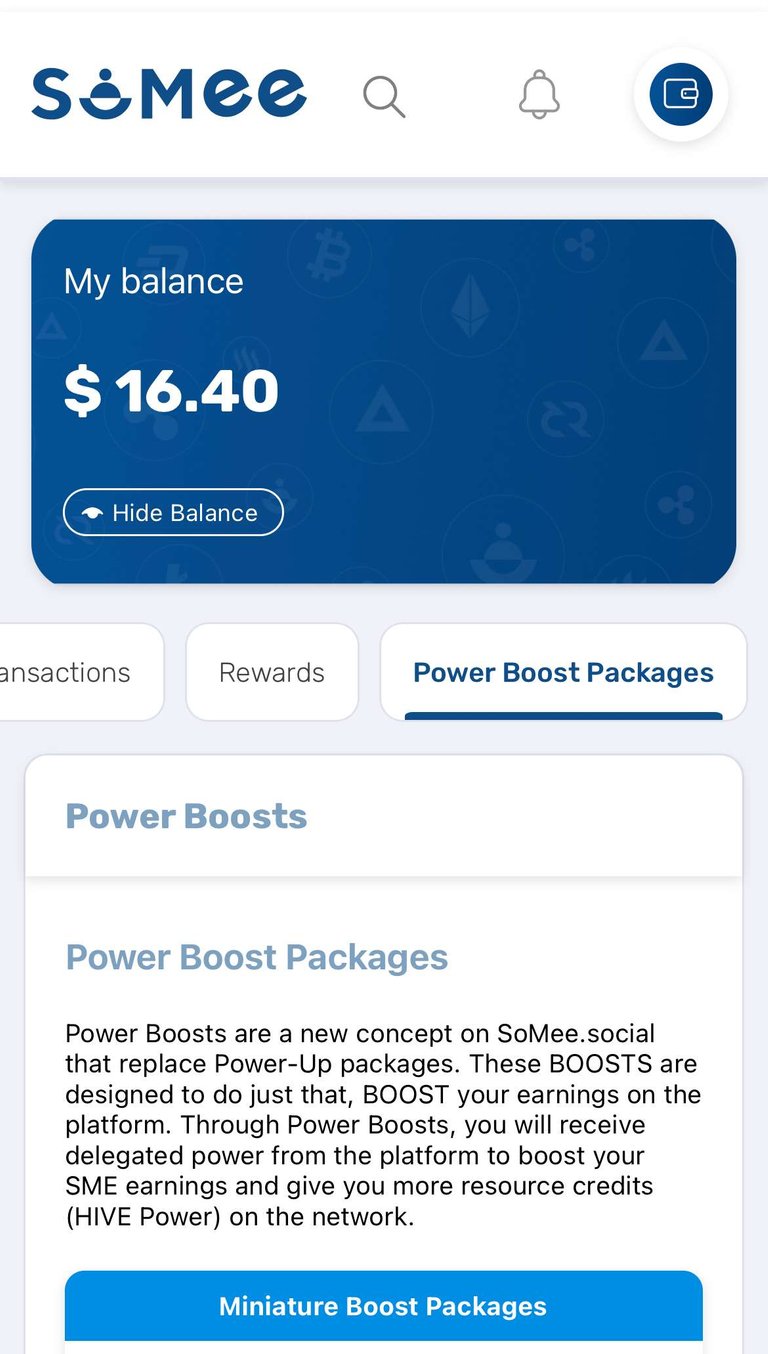Click the blue underline of active tab
Screen dimensions: 768x1354
coord(563,716)
